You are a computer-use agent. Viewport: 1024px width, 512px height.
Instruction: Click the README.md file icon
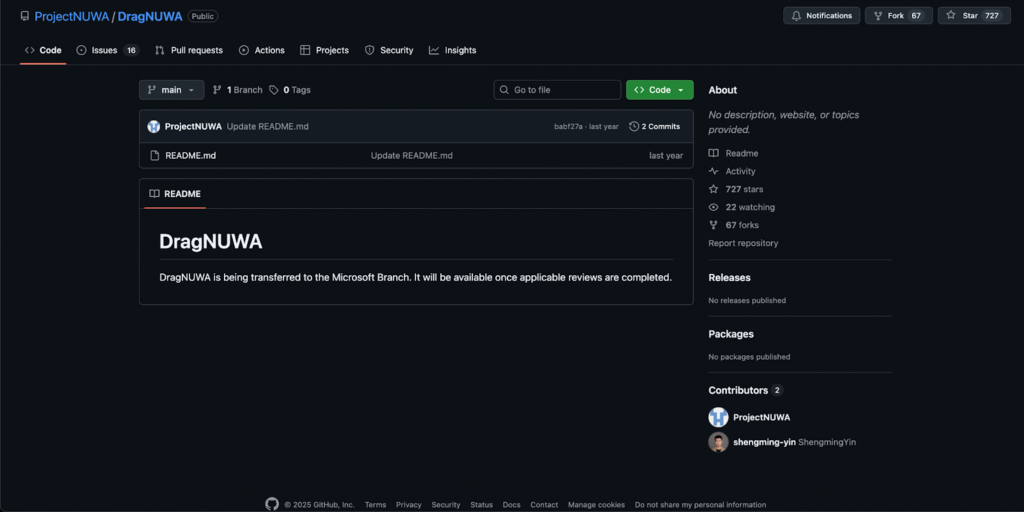coord(155,155)
